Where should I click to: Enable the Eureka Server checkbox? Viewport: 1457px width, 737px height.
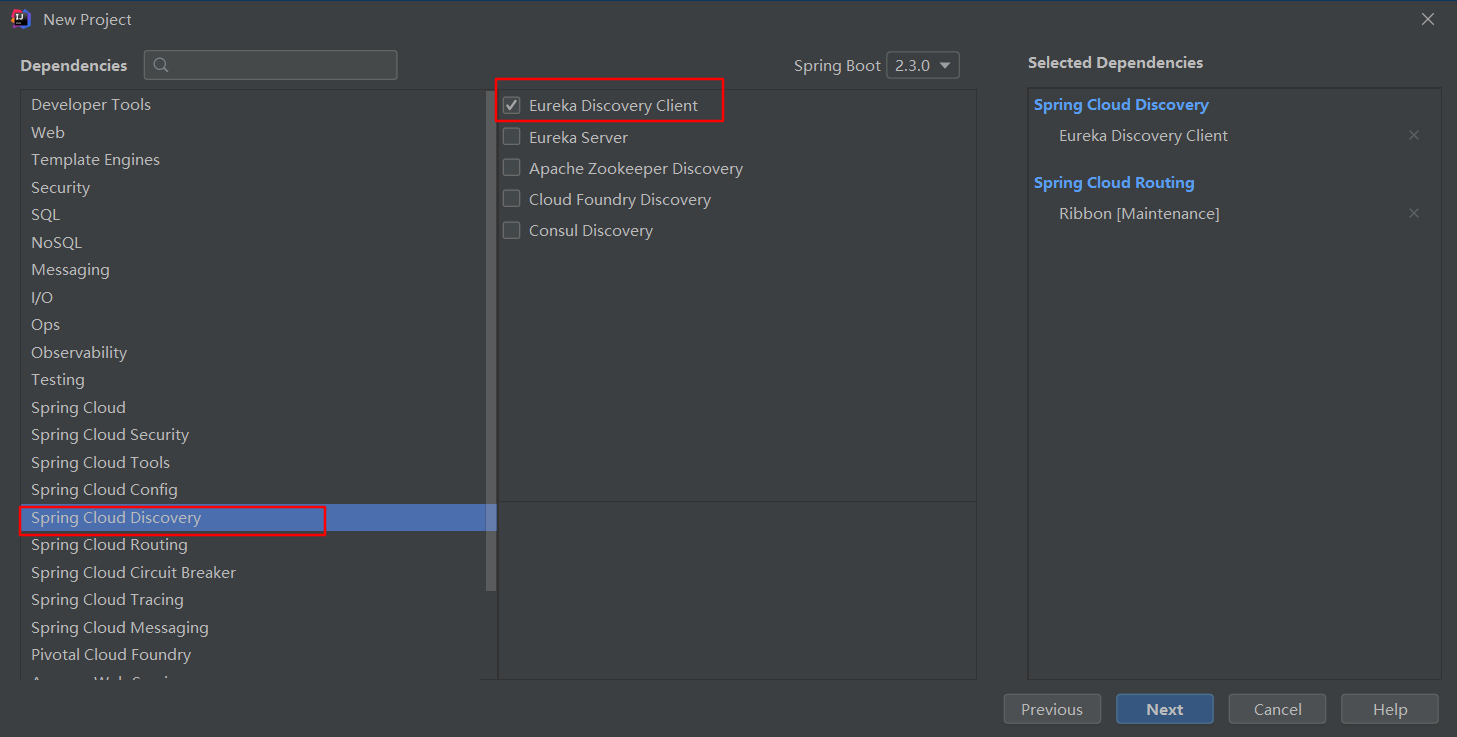click(x=511, y=137)
